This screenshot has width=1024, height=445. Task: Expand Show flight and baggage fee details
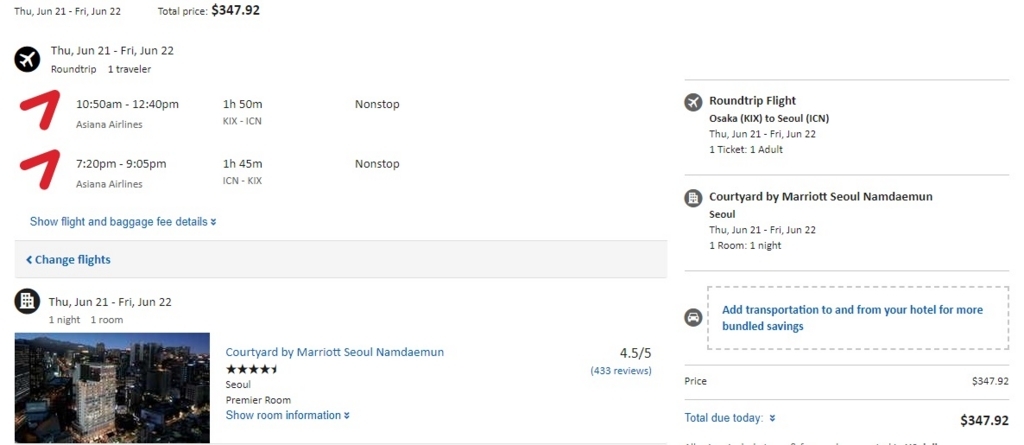(x=123, y=222)
